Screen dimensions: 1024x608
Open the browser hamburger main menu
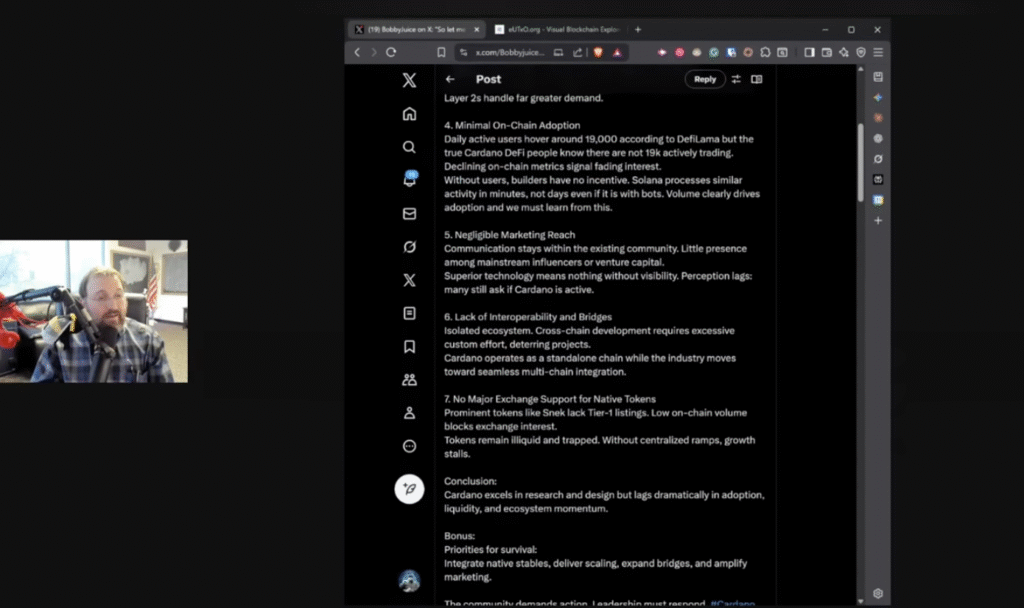point(878,52)
